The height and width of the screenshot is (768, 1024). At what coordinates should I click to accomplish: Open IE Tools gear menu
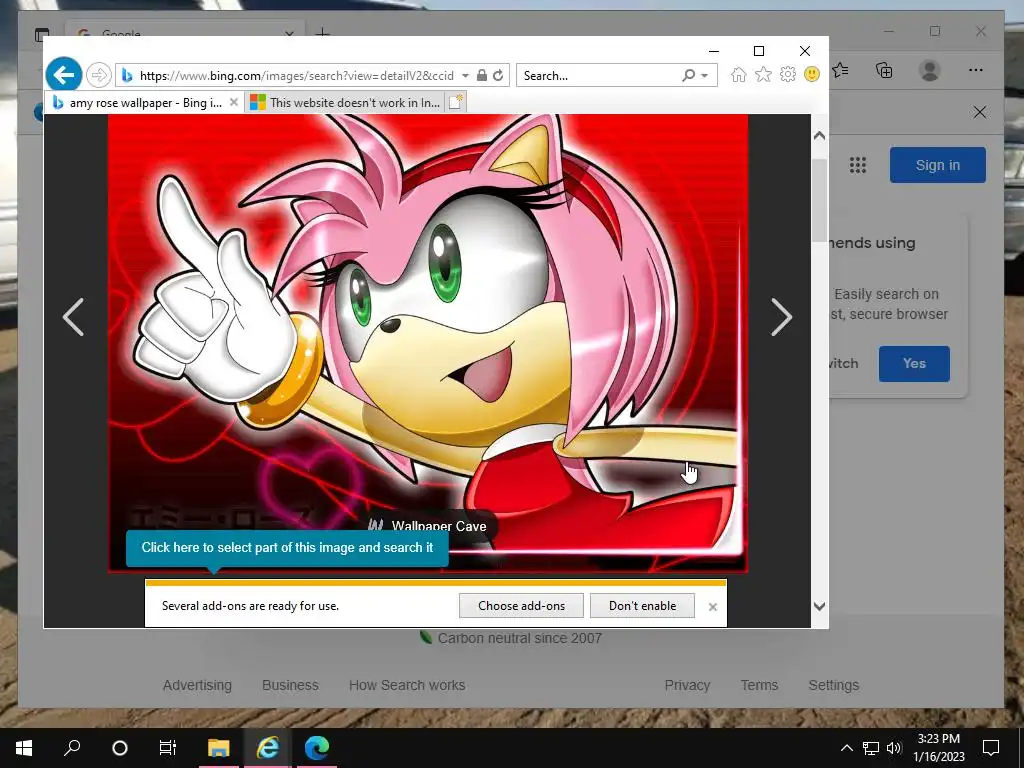[788, 74]
